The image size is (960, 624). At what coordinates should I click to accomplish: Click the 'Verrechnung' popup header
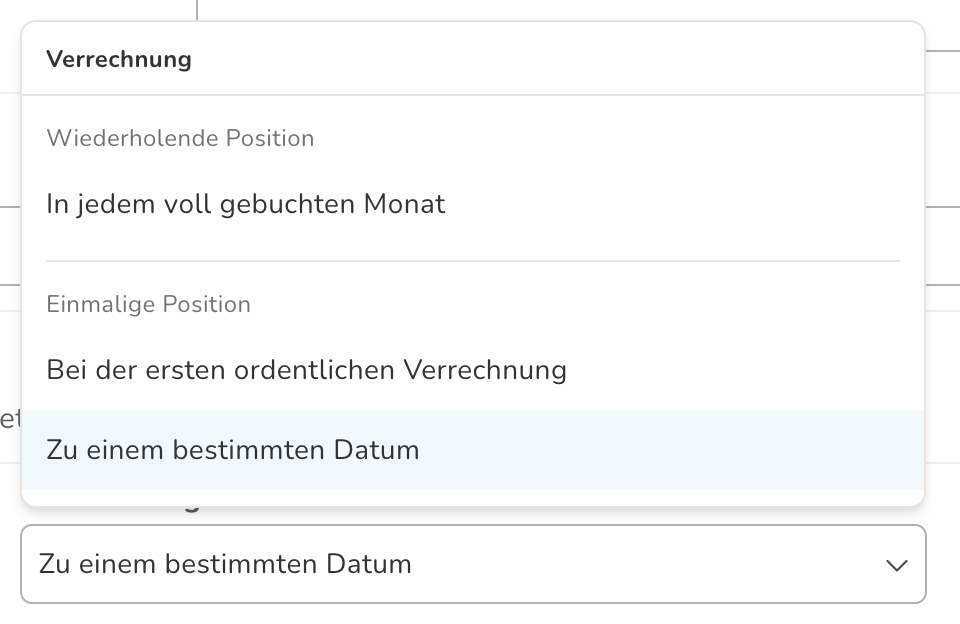[119, 59]
